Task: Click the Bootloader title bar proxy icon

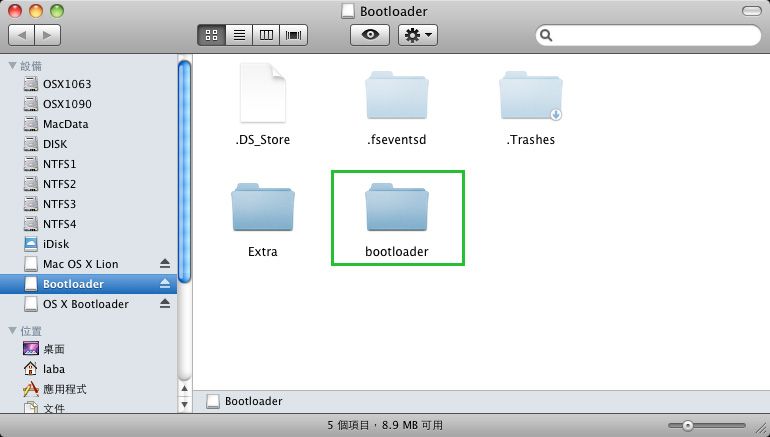Action: [348, 11]
